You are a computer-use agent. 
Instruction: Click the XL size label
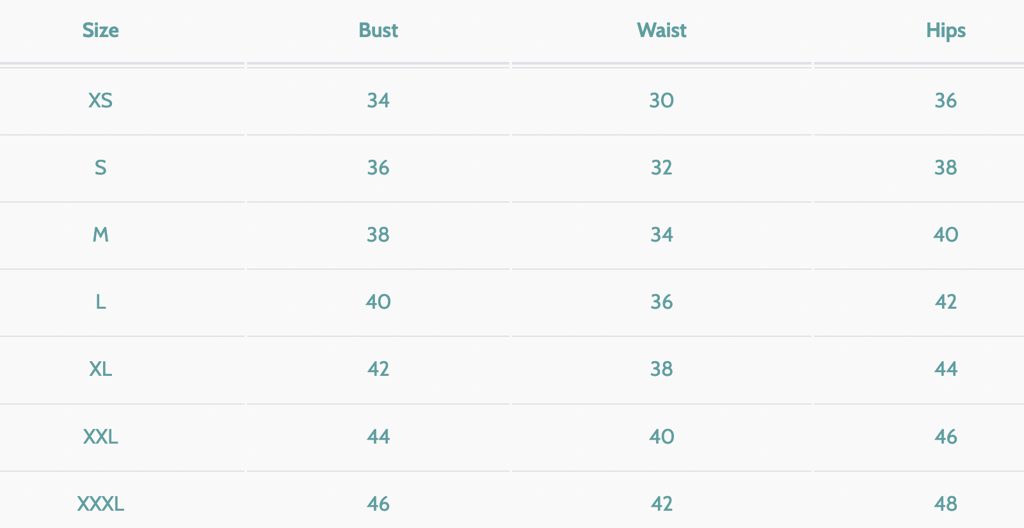(100, 369)
